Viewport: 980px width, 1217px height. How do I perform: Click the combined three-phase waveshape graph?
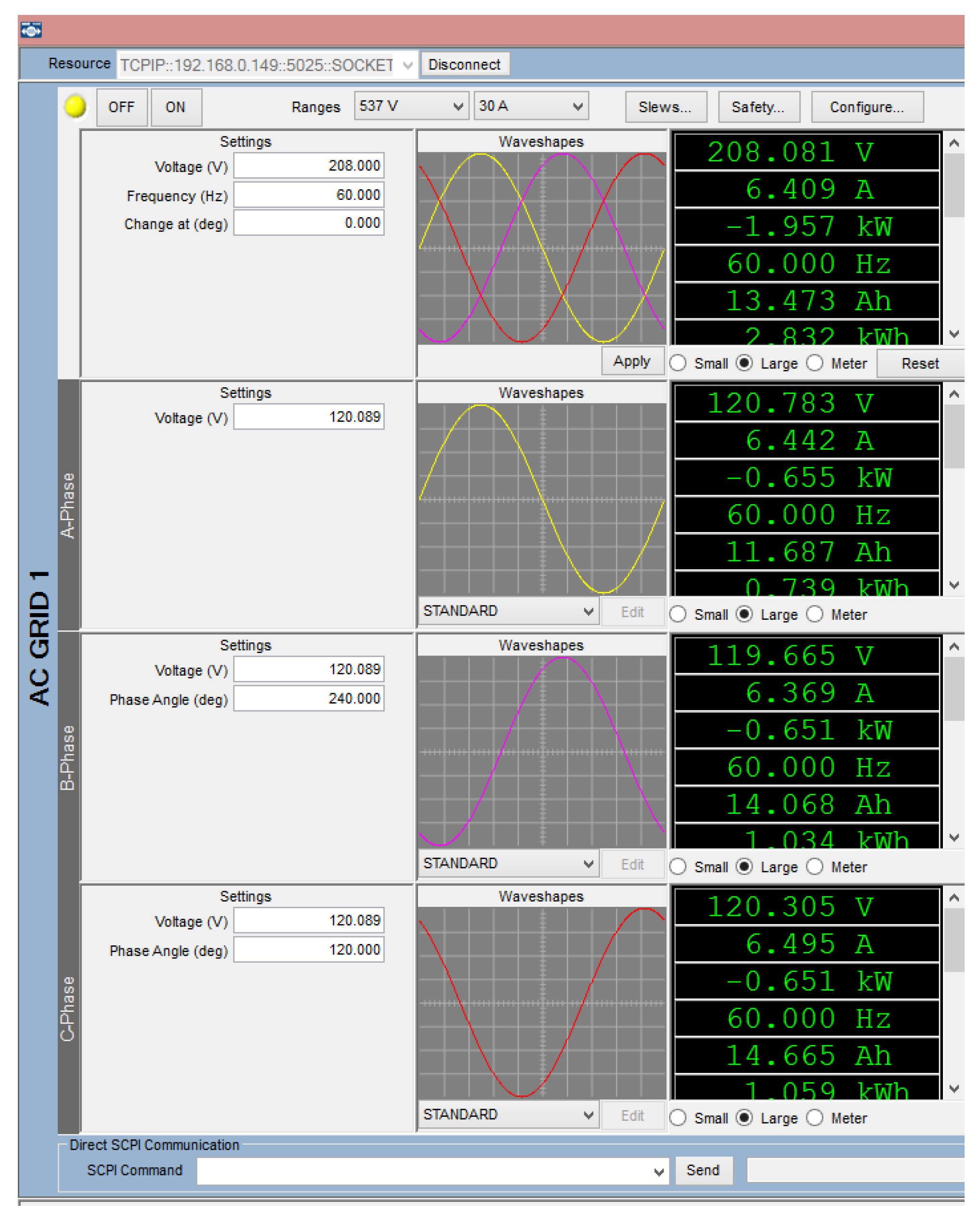[x=541, y=248]
